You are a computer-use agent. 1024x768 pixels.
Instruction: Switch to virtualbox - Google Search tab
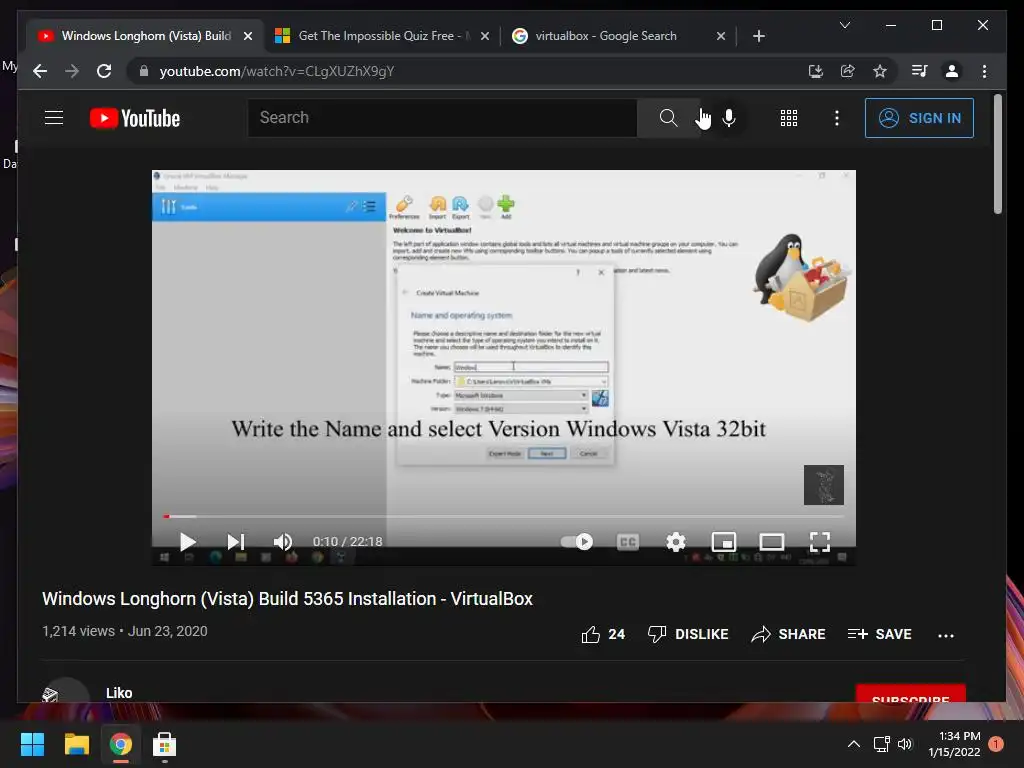[x=606, y=36]
